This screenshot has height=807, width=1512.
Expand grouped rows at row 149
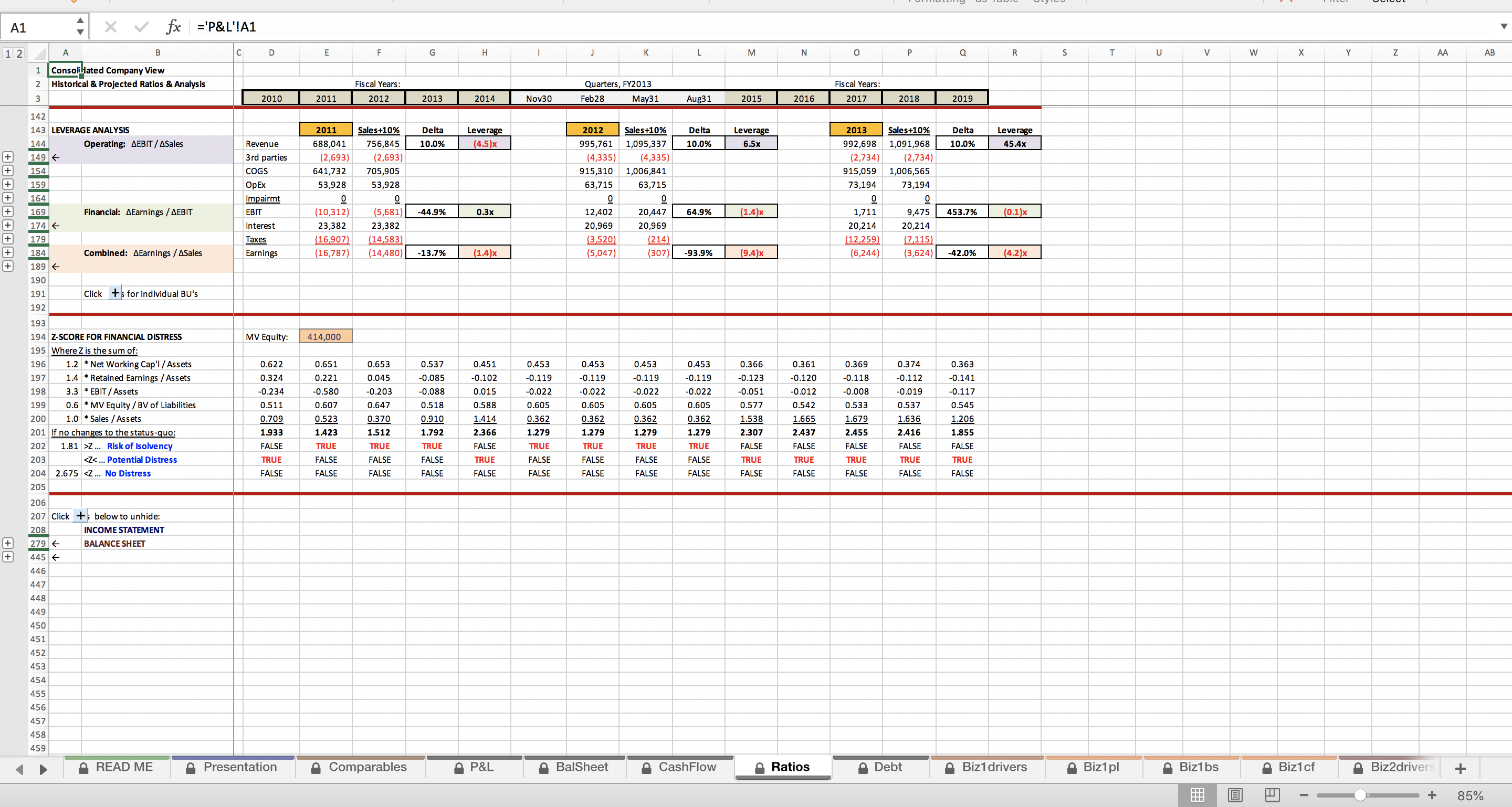tap(8, 156)
